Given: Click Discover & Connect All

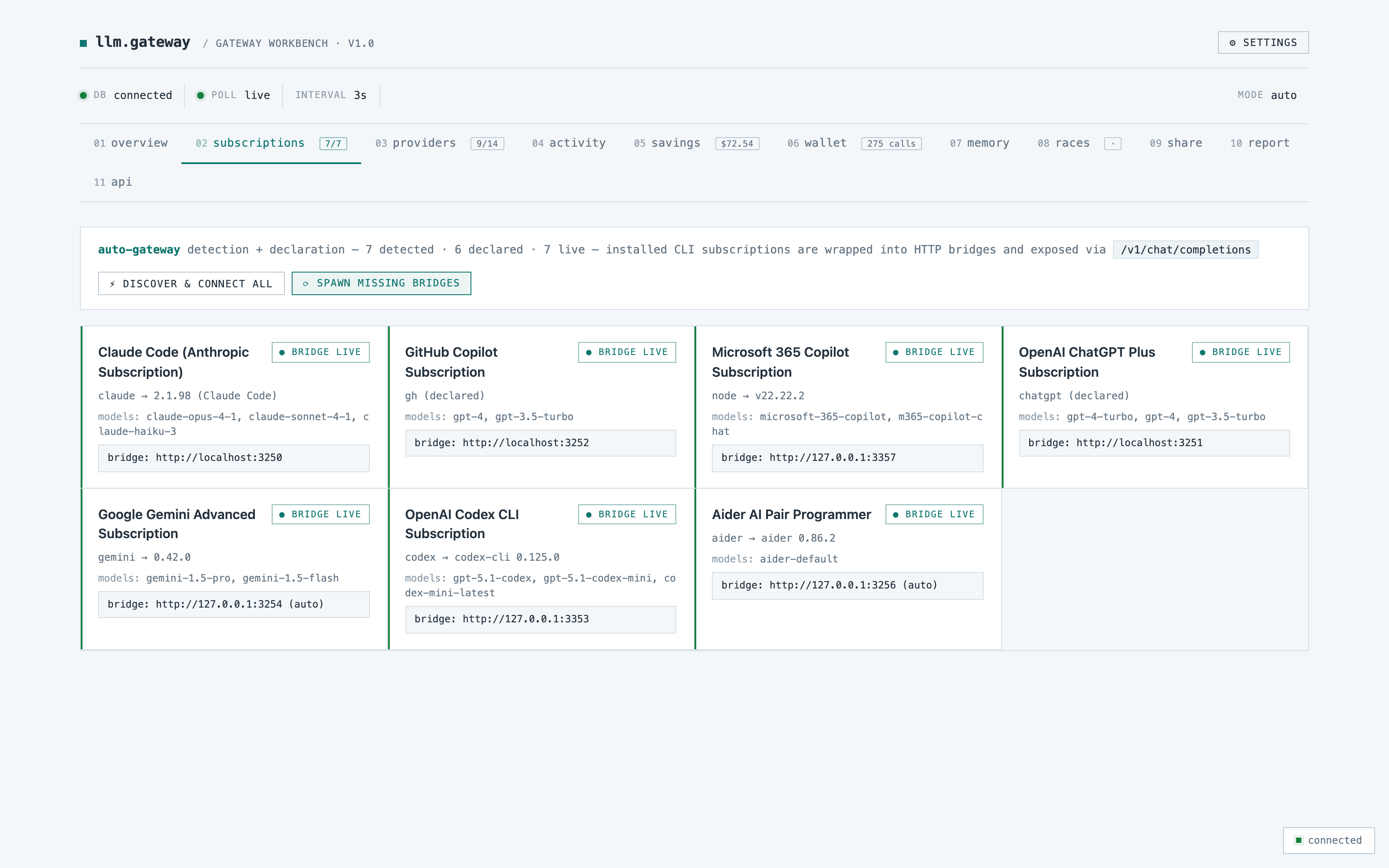Looking at the screenshot, I should [191, 283].
